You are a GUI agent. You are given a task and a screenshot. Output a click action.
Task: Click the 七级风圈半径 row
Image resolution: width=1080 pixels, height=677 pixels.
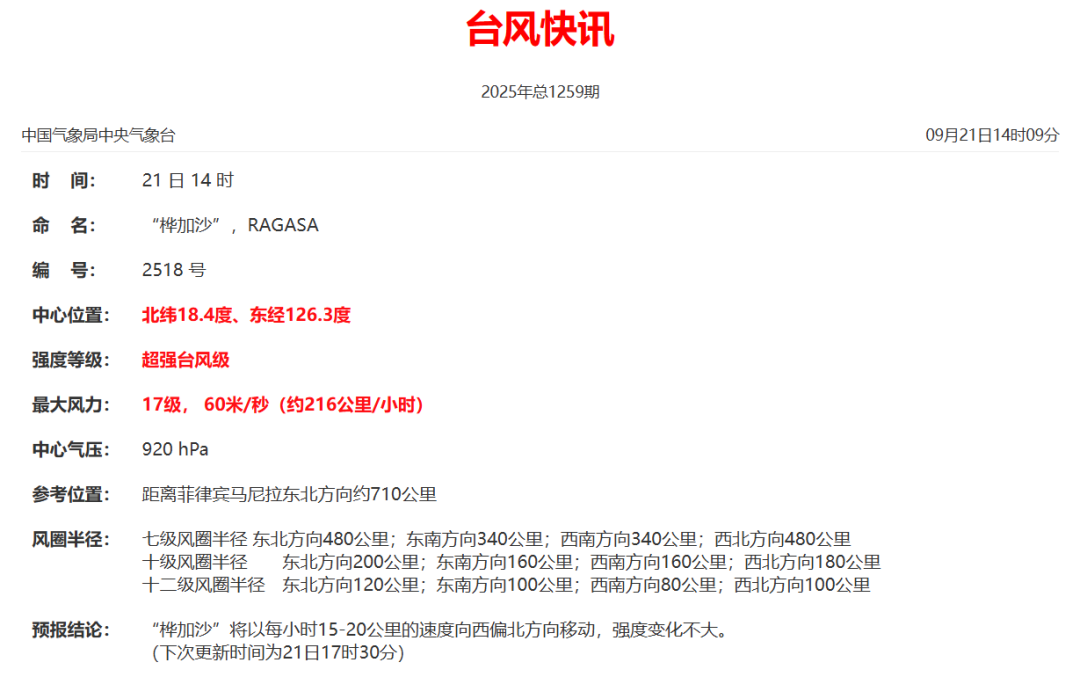497,539
